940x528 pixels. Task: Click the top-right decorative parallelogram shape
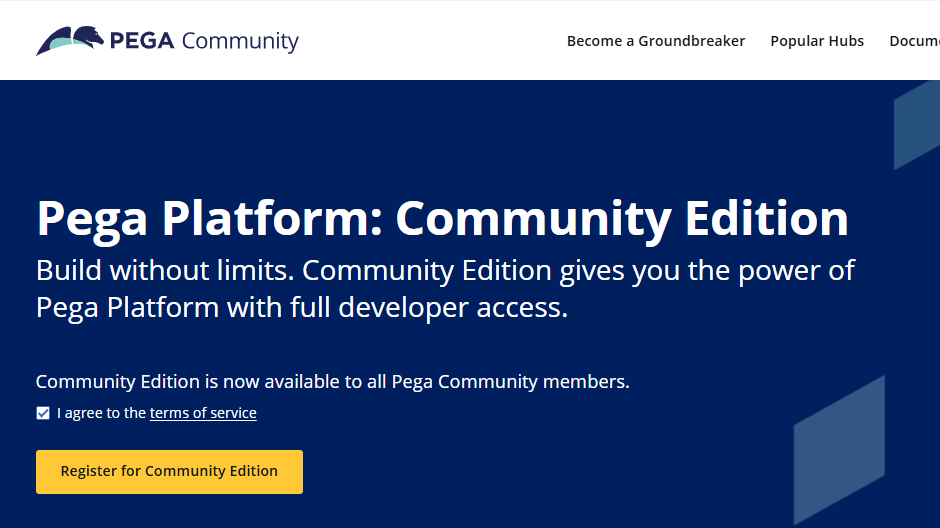click(917, 123)
